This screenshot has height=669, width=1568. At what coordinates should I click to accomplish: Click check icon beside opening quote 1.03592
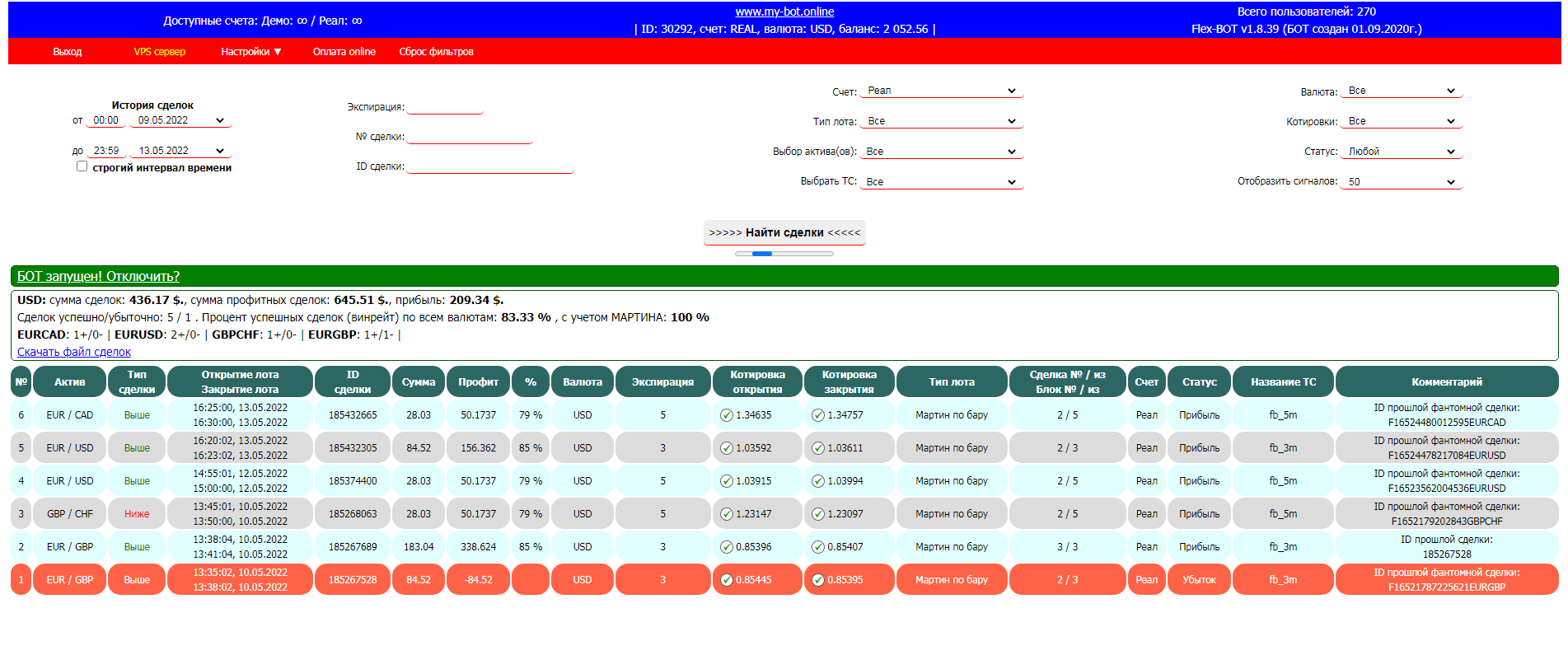[x=727, y=448]
